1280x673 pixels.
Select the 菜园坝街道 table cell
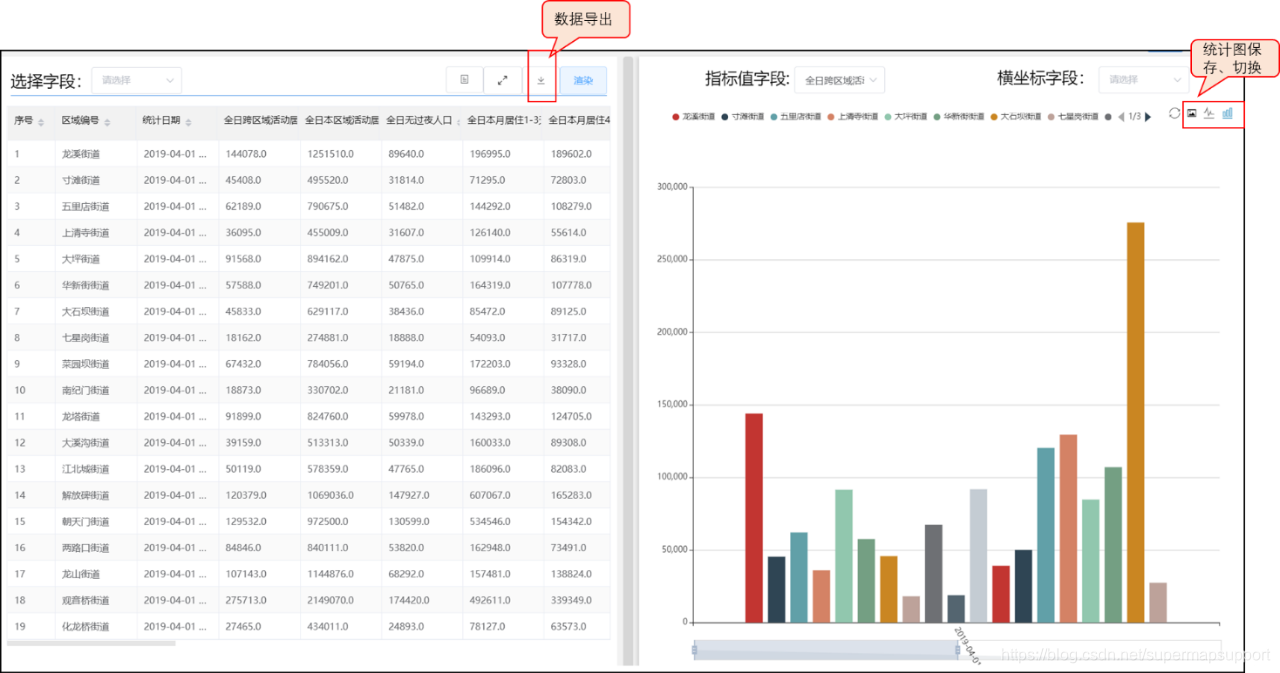97,364
